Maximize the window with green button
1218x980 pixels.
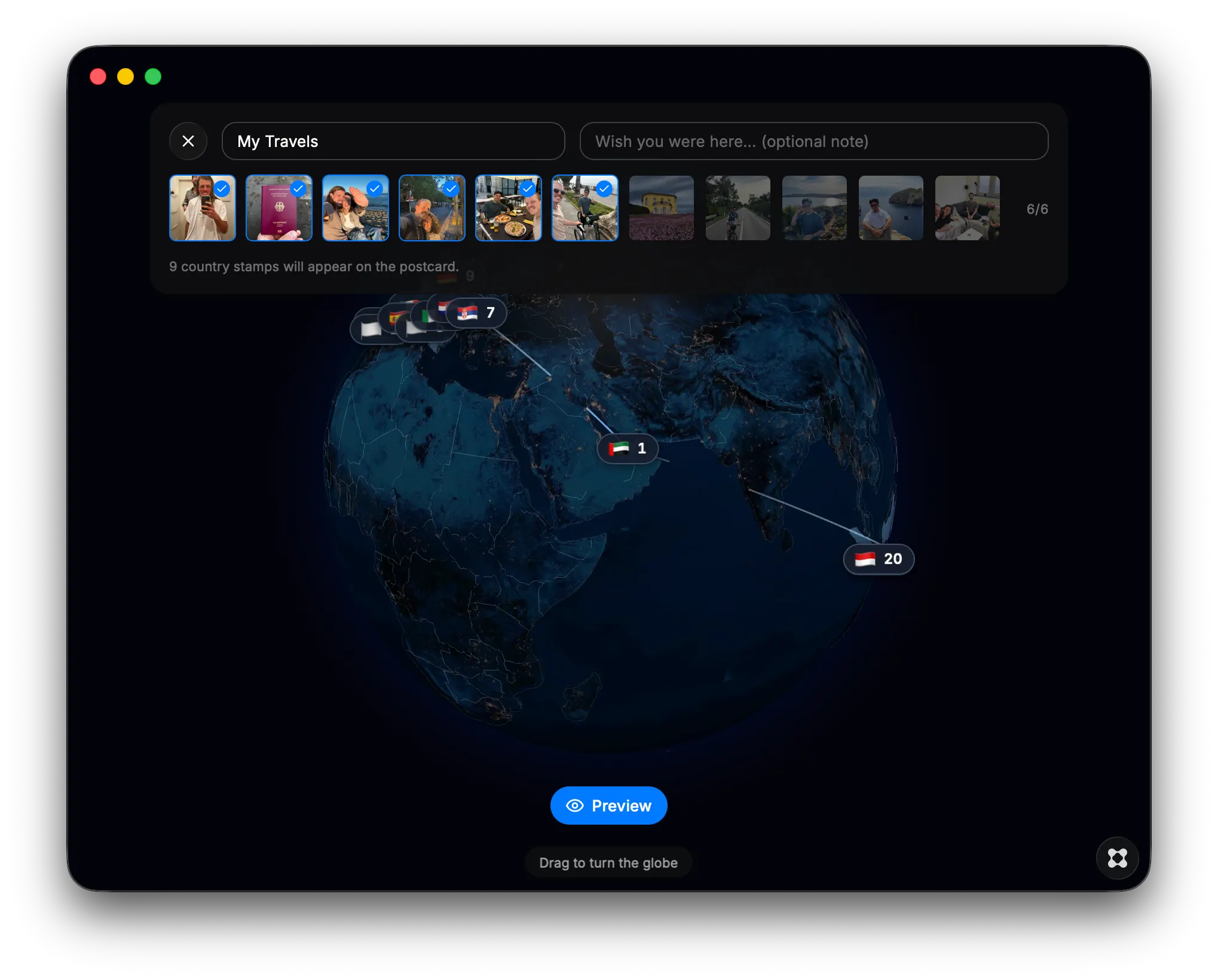click(153, 76)
